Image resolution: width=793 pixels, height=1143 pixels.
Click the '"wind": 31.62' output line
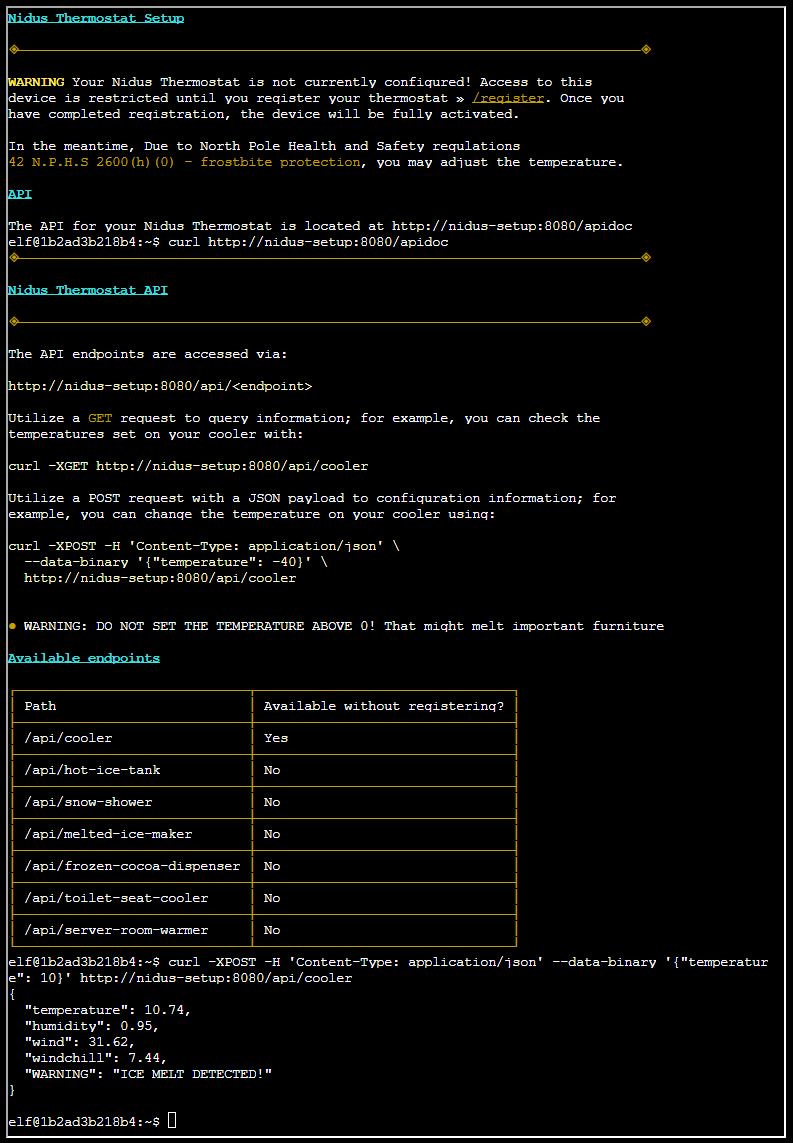(80, 1042)
